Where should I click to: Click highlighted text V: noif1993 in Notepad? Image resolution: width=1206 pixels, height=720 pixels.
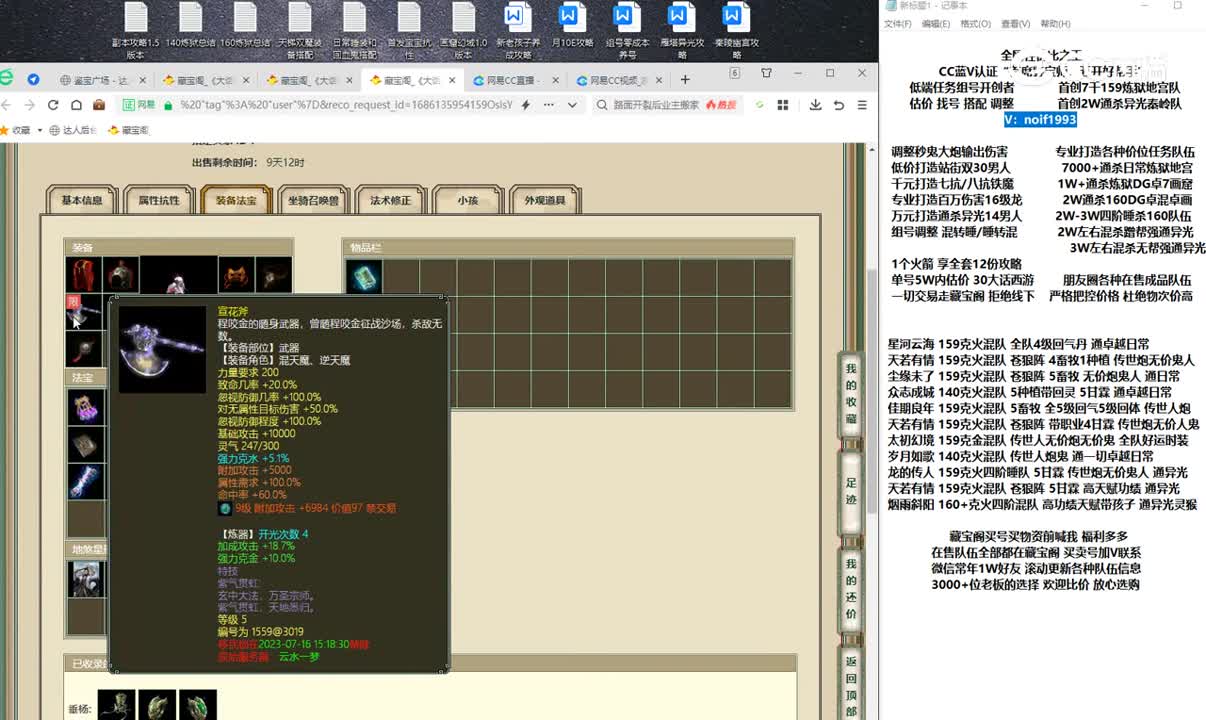pos(1040,119)
